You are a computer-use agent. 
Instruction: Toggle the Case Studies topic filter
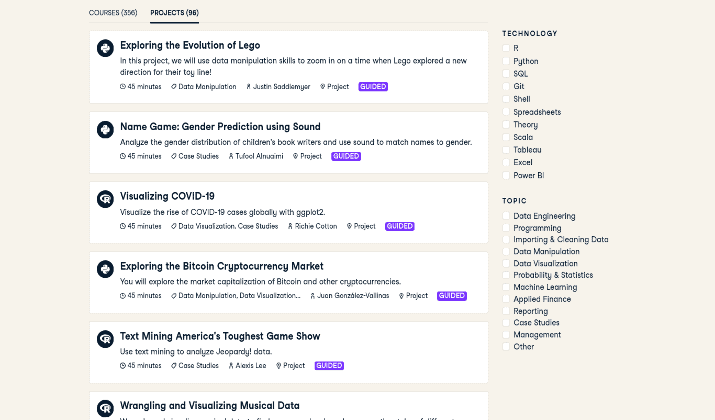506,322
